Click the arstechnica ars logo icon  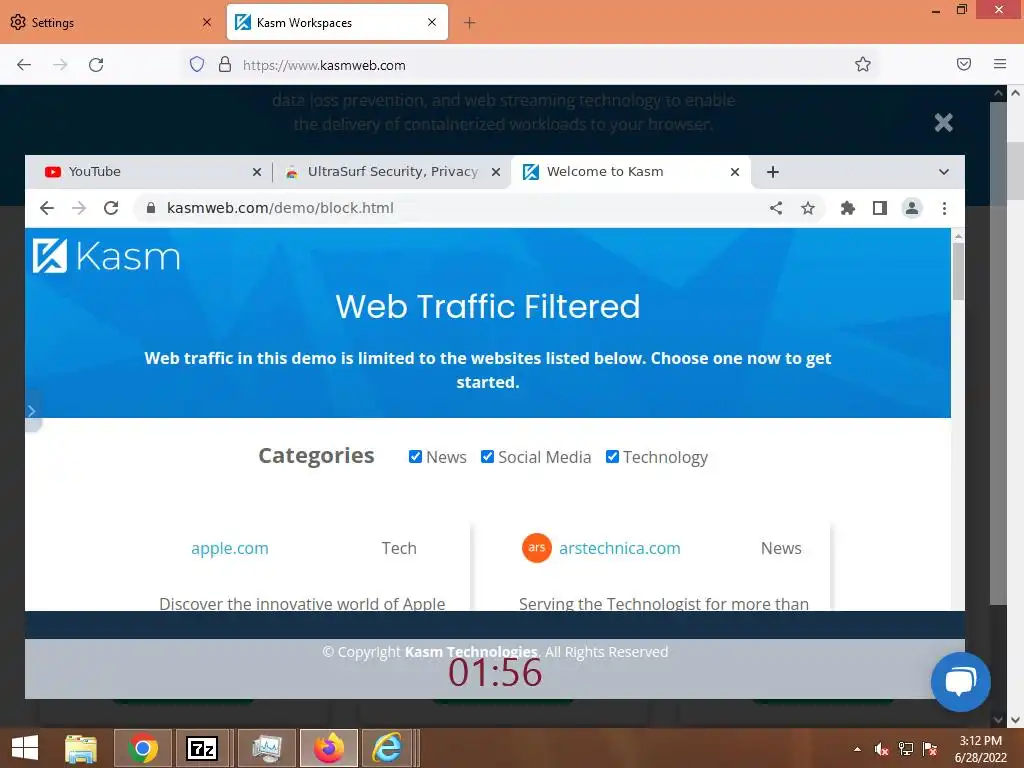537,547
